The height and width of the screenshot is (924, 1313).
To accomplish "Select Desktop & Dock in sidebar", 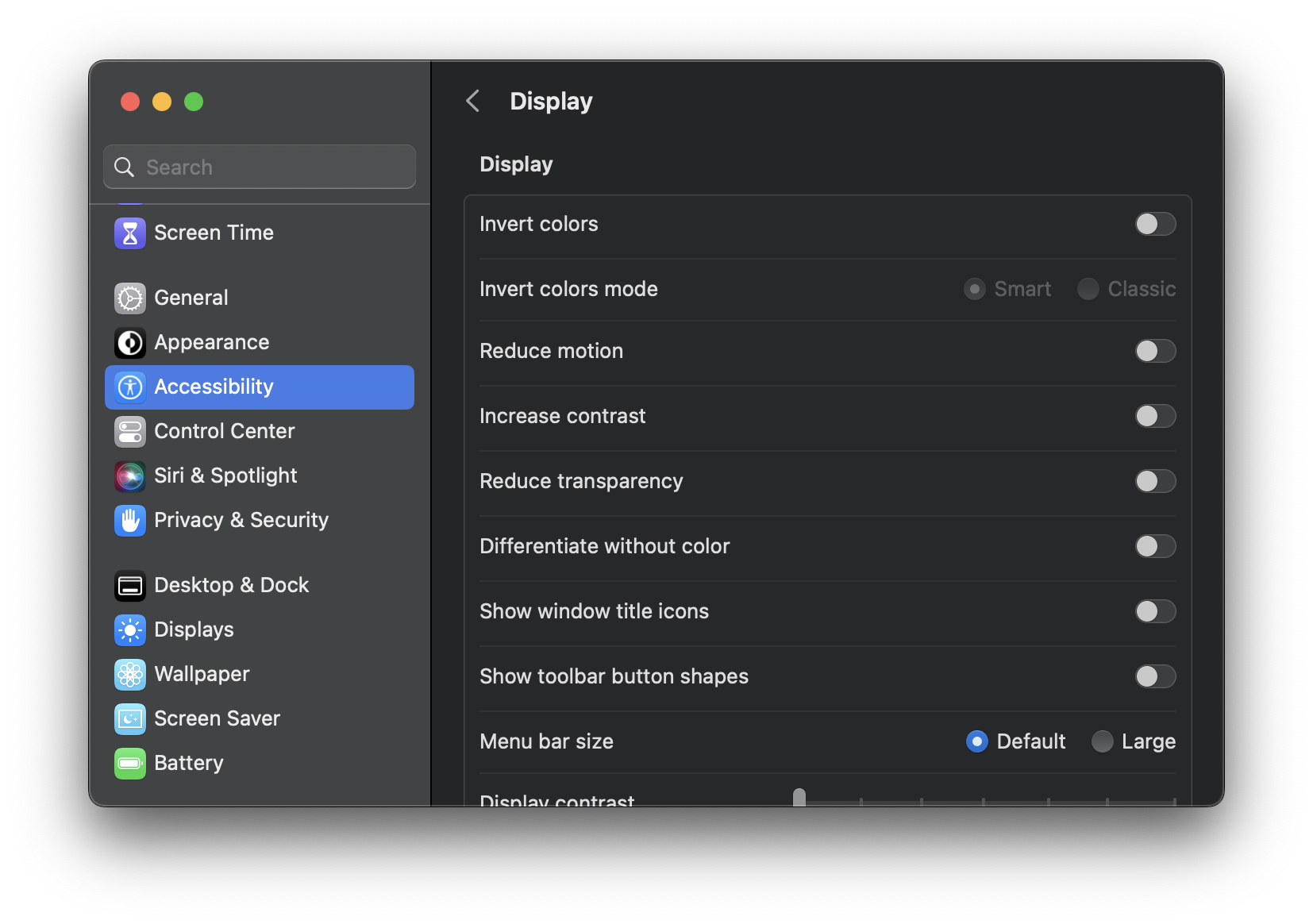I will pyautogui.click(x=231, y=586).
